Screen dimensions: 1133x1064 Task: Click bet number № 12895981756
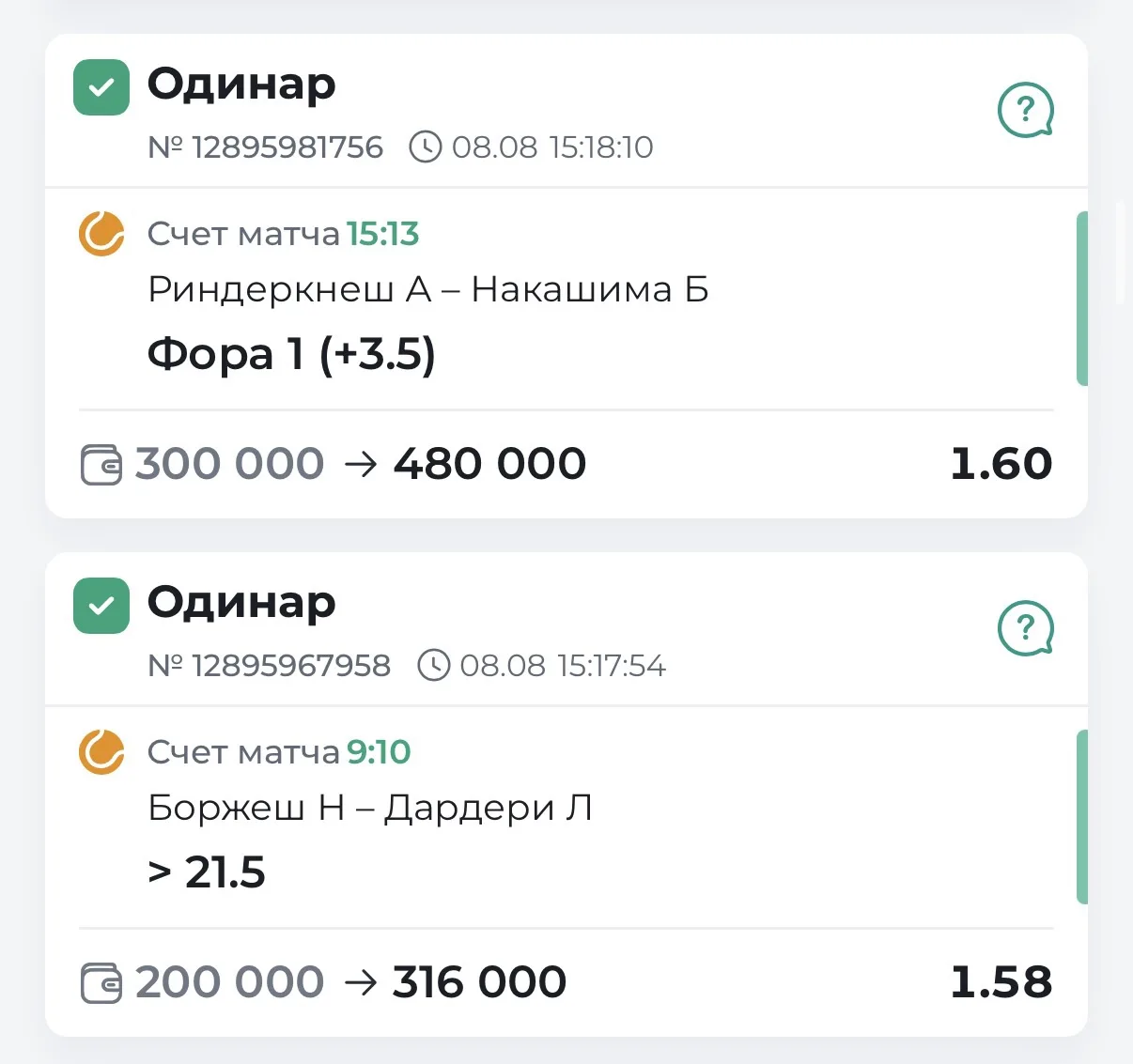pos(266,147)
